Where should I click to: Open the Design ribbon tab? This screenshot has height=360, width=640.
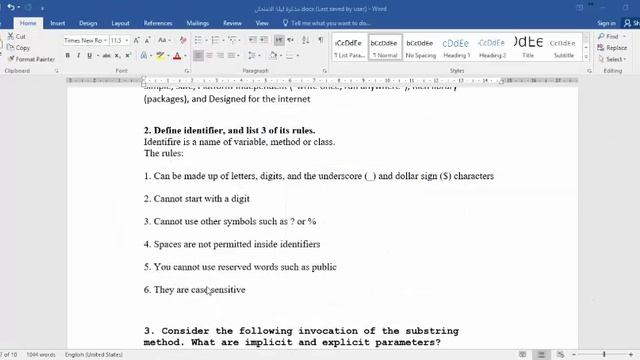click(x=88, y=23)
